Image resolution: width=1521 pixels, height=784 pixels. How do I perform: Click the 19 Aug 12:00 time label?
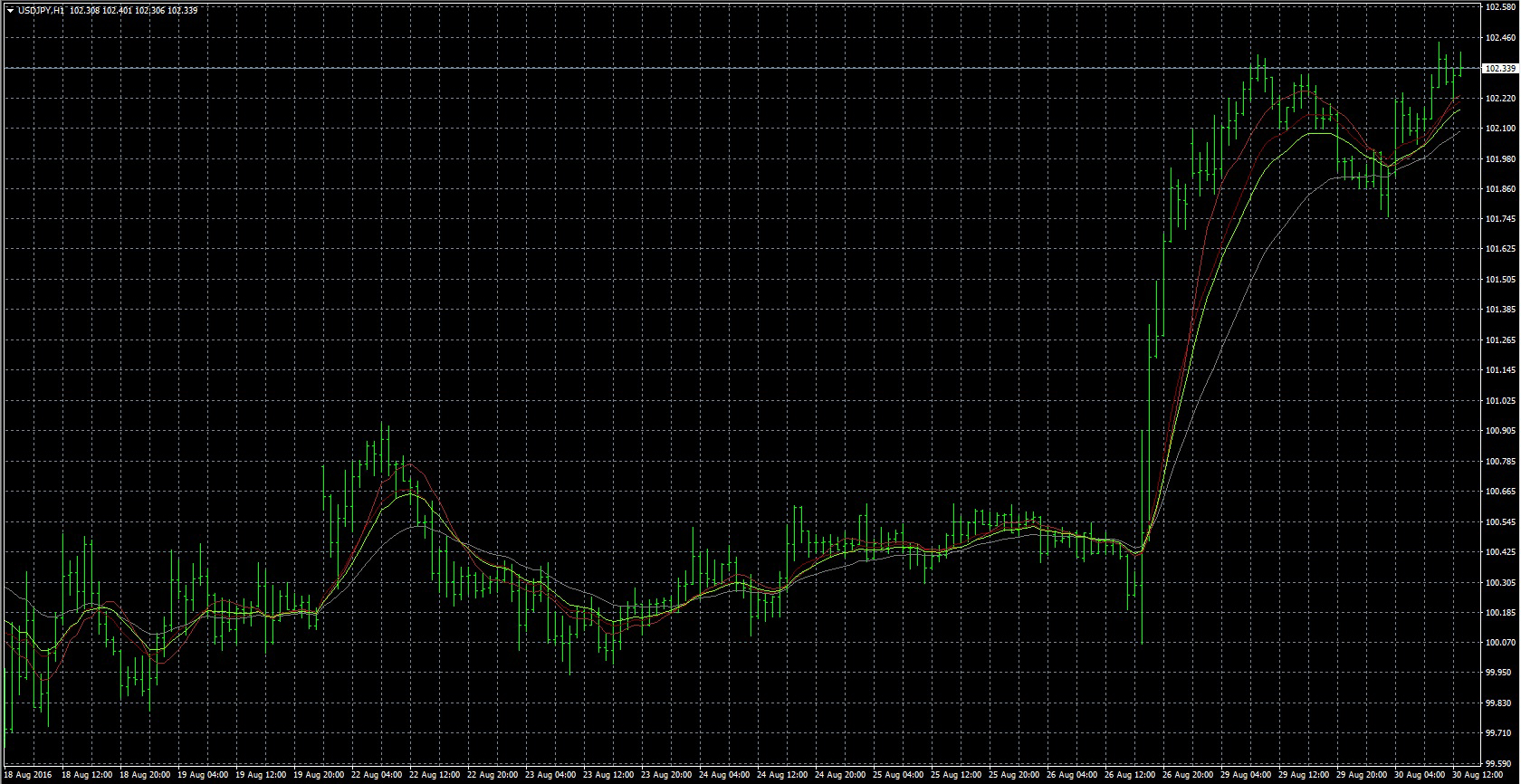261,776
